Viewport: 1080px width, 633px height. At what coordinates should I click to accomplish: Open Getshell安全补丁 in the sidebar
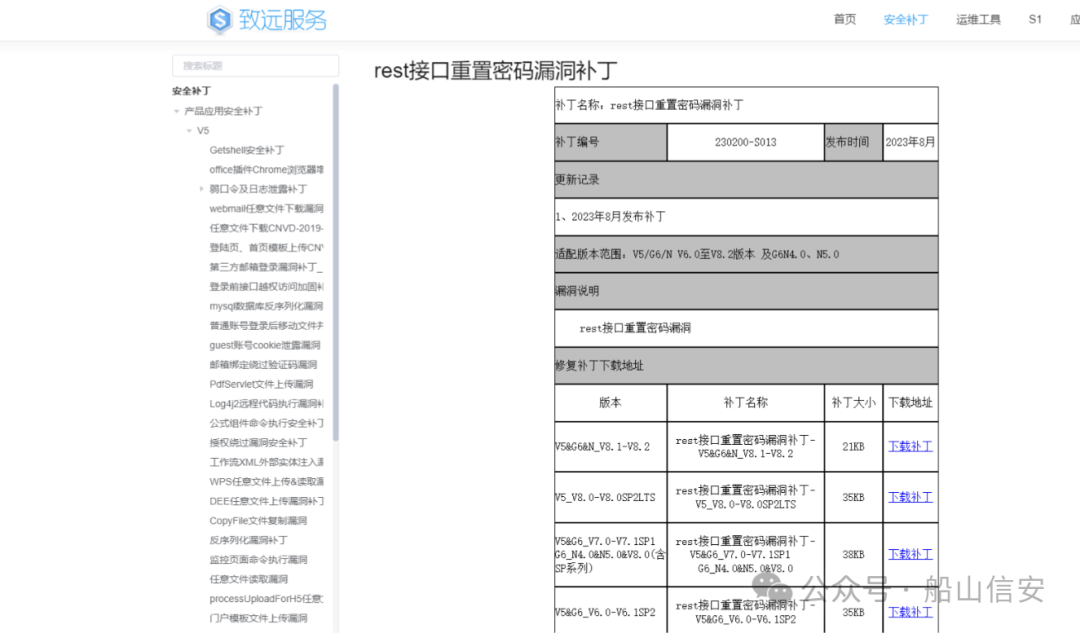pyautogui.click(x=247, y=149)
